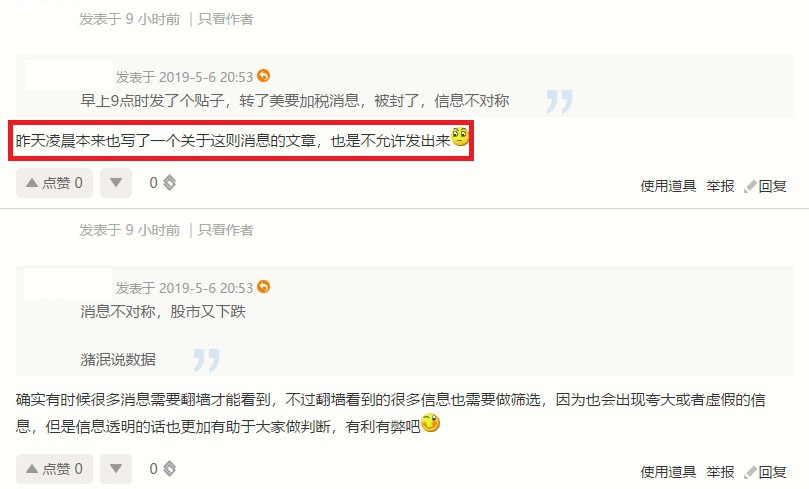Image resolution: width=809 pixels, height=489 pixels.
Task: Upvote the first post with 点赞
Action: click(54, 183)
